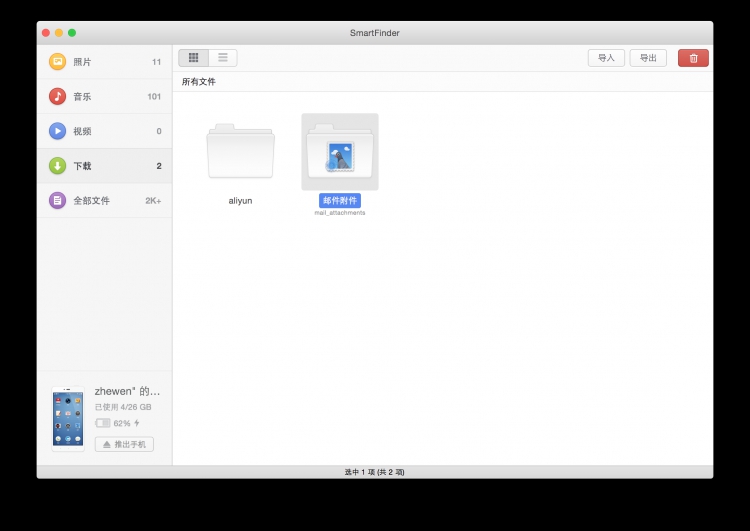
Task: Select the mail_attachments folder thumbnail
Action: pos(340,151)
